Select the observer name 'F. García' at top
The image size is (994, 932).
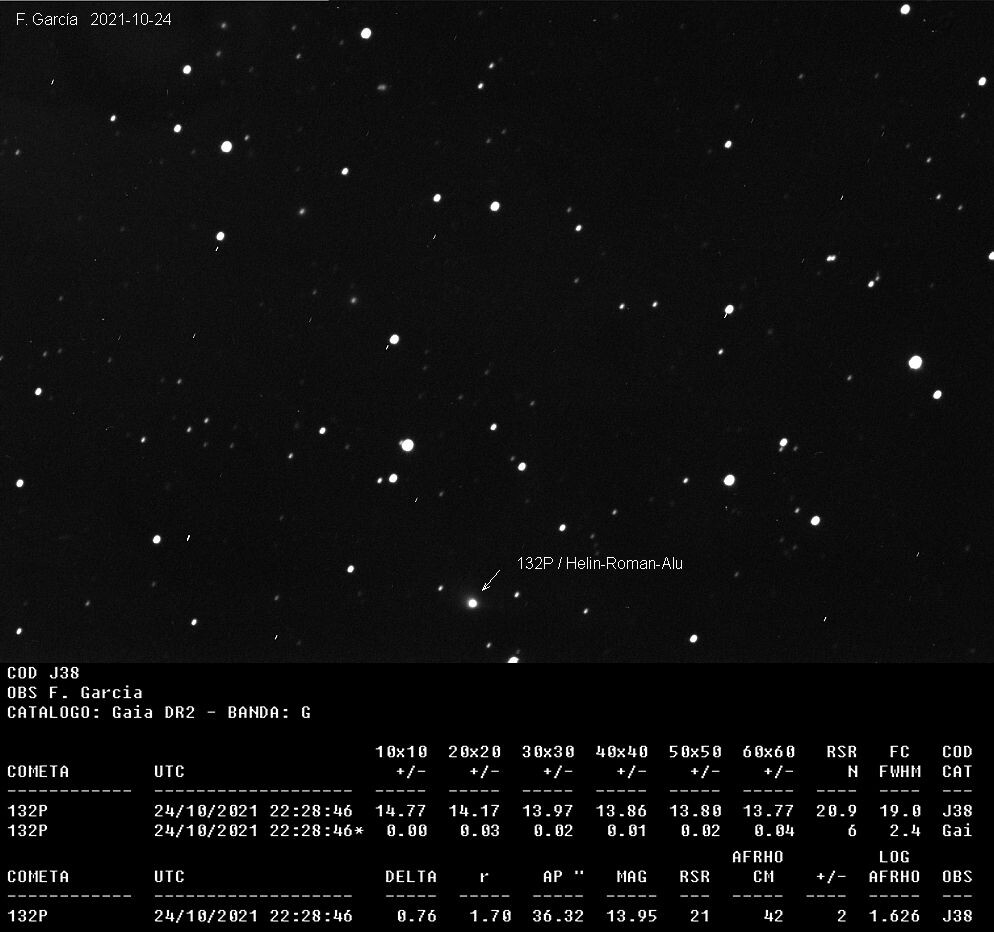pyautogui.click(x=46, y=20)
